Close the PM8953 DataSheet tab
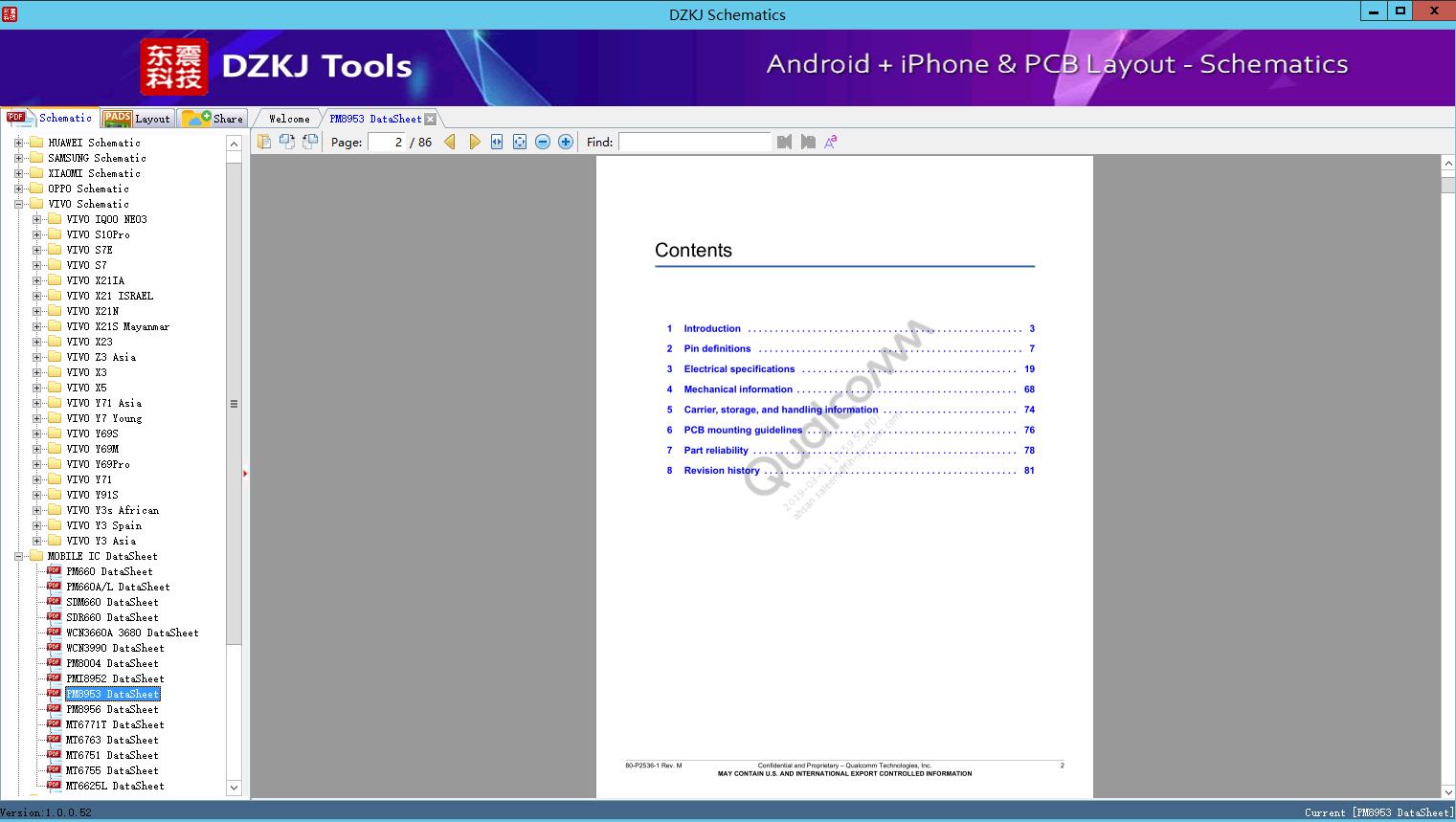The height and width of the screenshot is (822, 1456). 431,119
